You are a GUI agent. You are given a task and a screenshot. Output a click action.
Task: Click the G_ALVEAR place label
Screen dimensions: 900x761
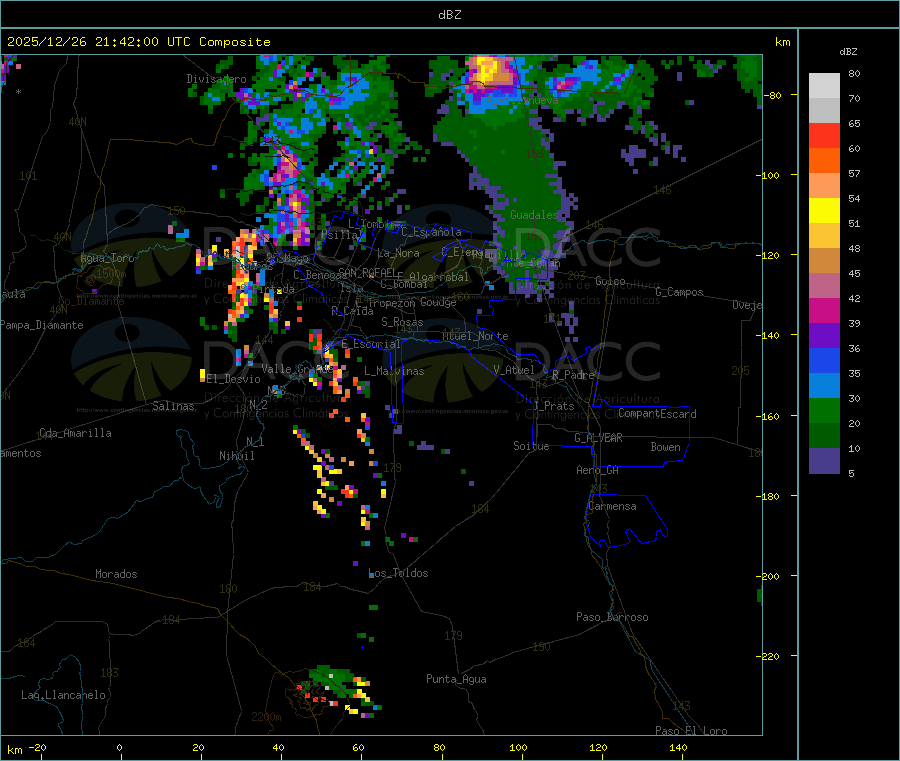click(598, 438)
